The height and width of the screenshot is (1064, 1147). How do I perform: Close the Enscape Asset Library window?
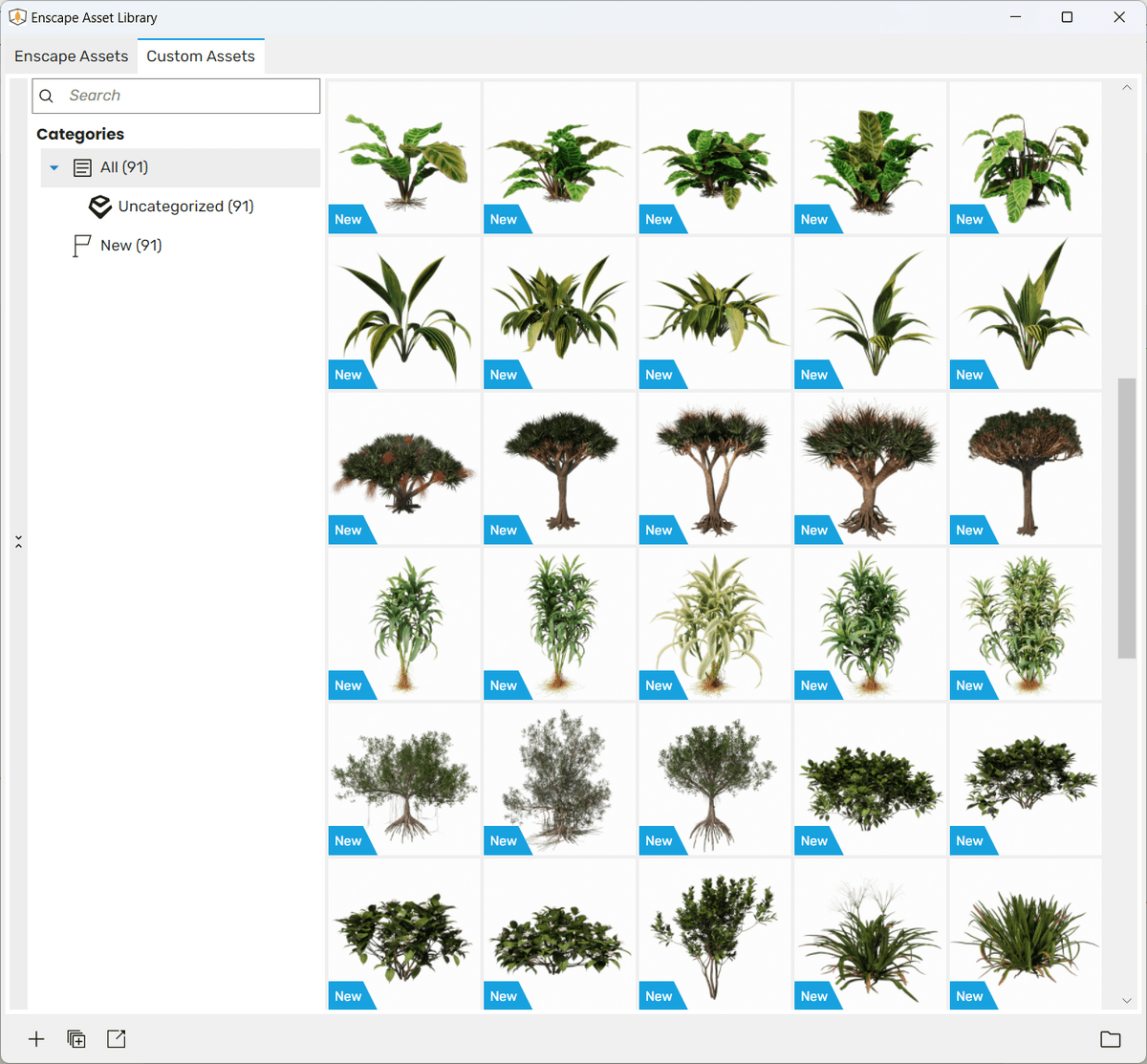point(1119,17)
